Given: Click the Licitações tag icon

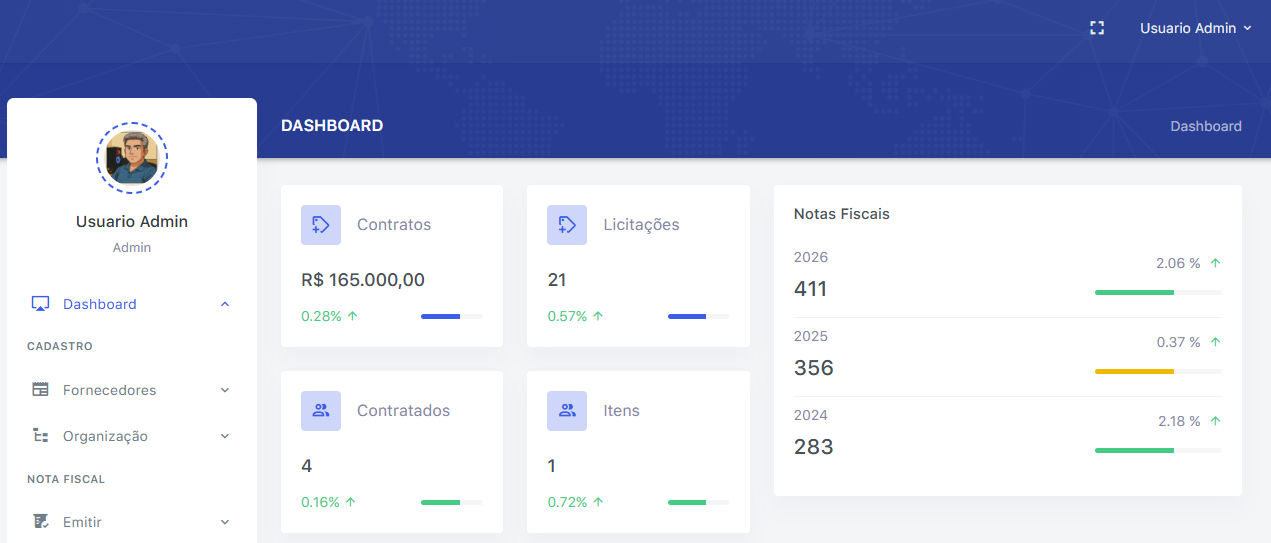Looking at the screenshot, I should pos(567,225).
